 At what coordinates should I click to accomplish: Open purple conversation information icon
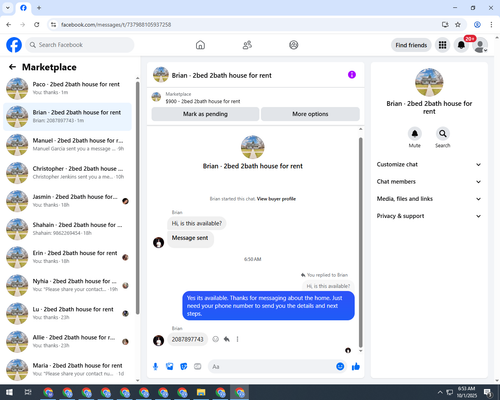(352, 75)
